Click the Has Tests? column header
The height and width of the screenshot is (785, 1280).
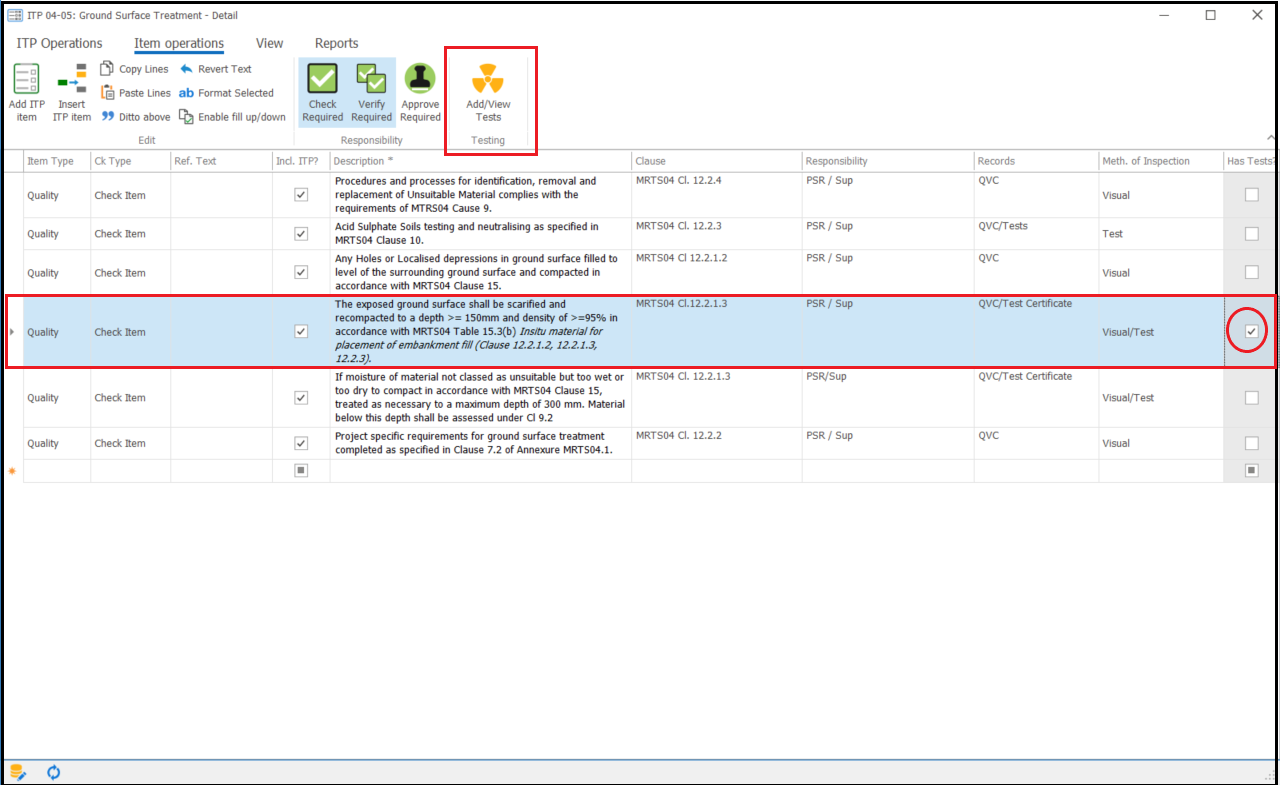[x=1250, y=161]
